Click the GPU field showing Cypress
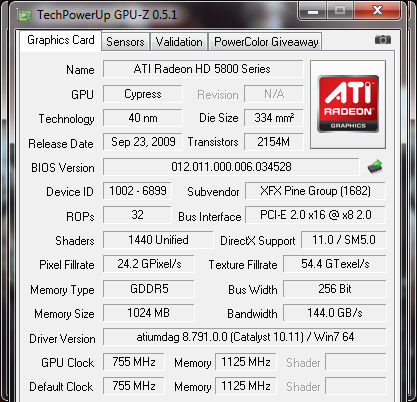Image resolution: width=417 pixels, height=402 pixels. (x=143, y=94)
